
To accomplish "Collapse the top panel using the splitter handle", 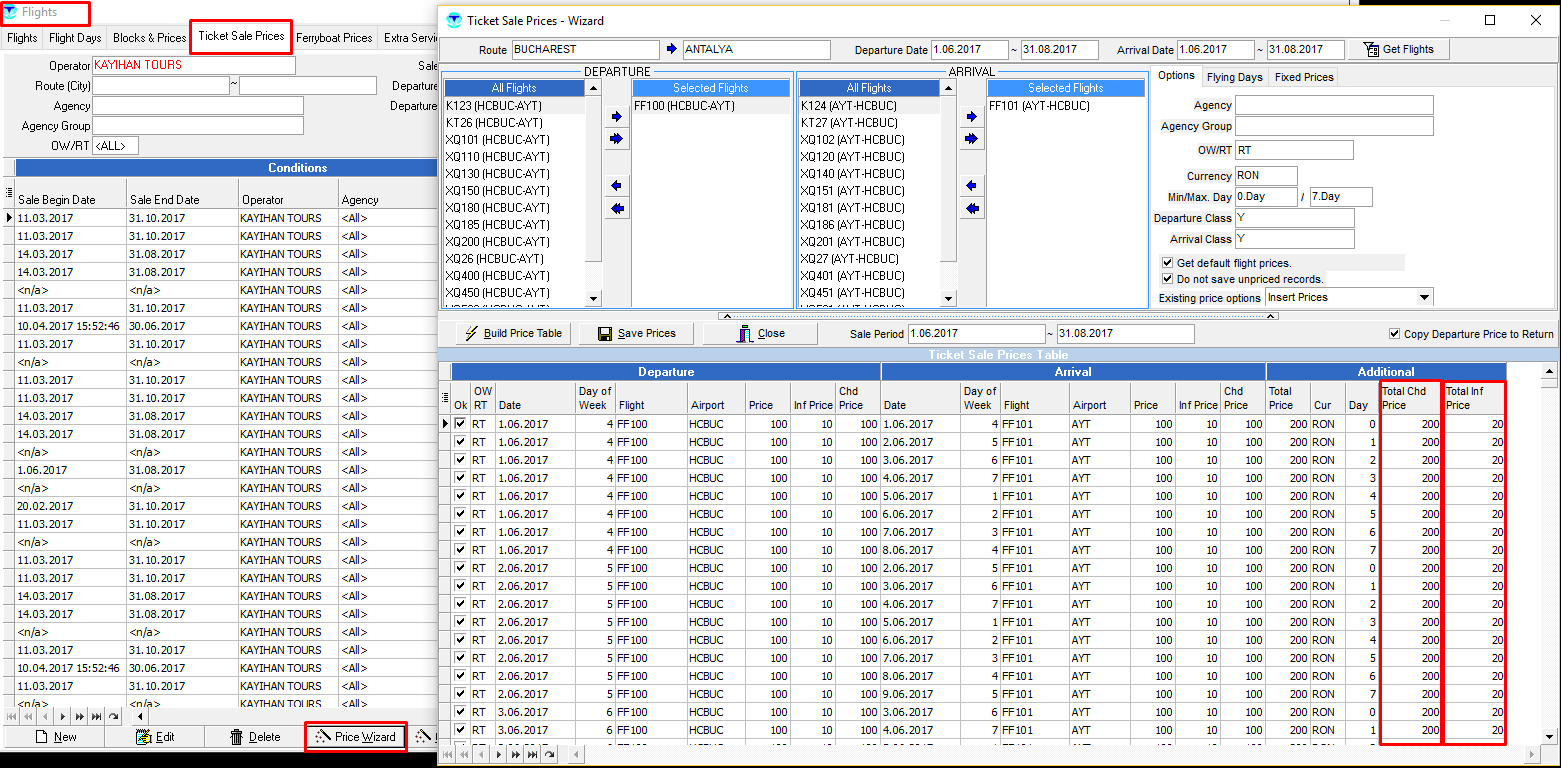I will [x=998, y=316].
